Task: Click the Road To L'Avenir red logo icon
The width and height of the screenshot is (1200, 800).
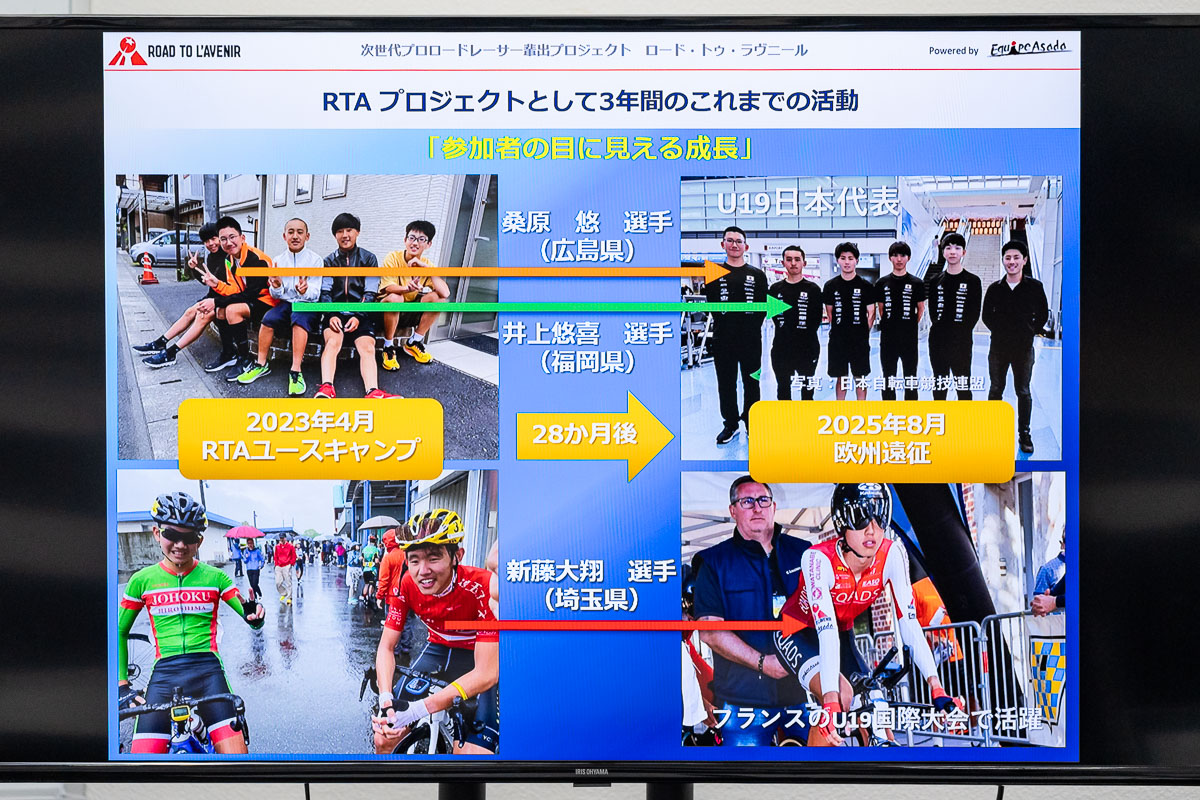Action: click(x=127, y=51)
